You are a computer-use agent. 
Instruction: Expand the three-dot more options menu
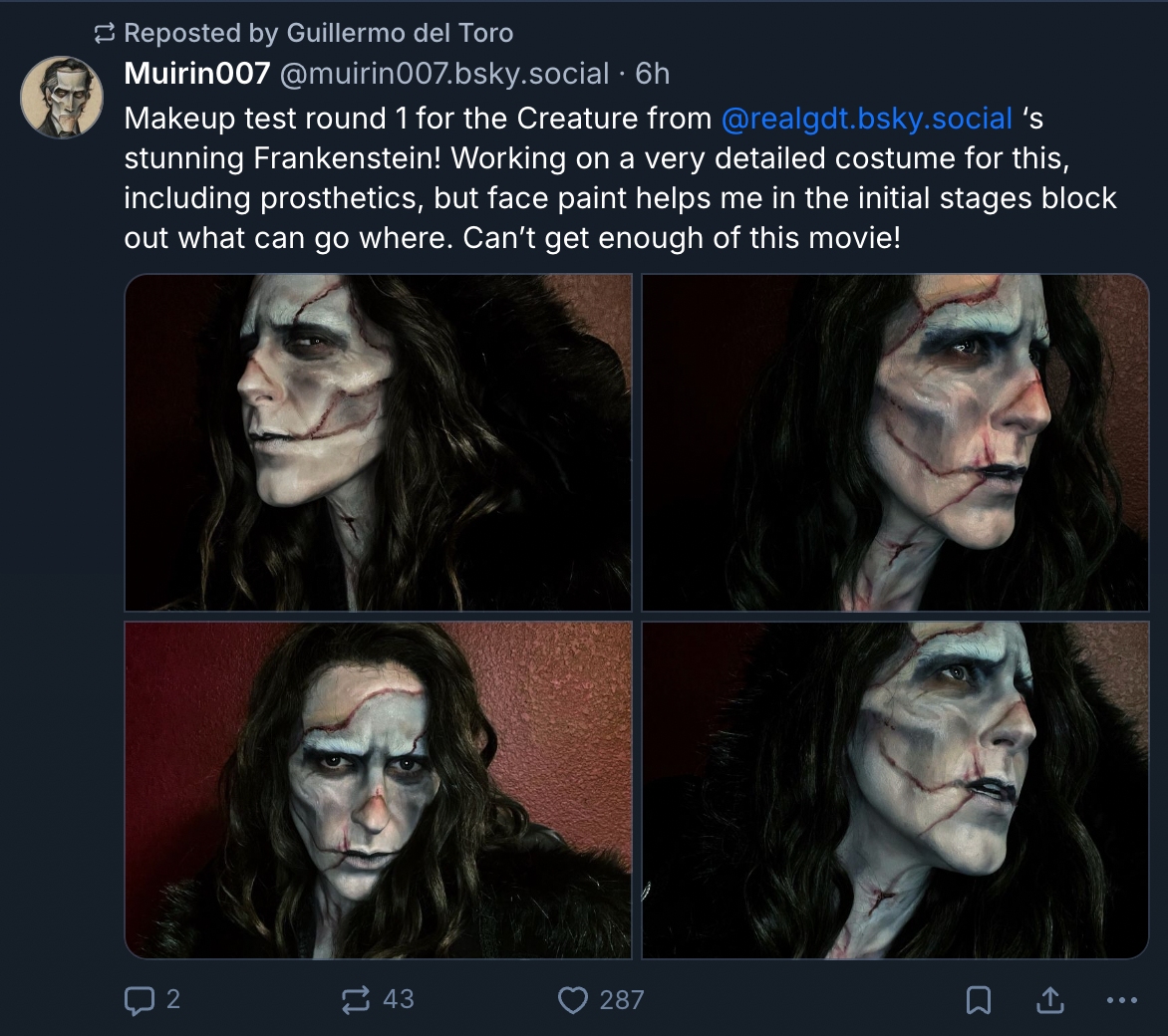pyautogui.click(x=1121, y=999)
